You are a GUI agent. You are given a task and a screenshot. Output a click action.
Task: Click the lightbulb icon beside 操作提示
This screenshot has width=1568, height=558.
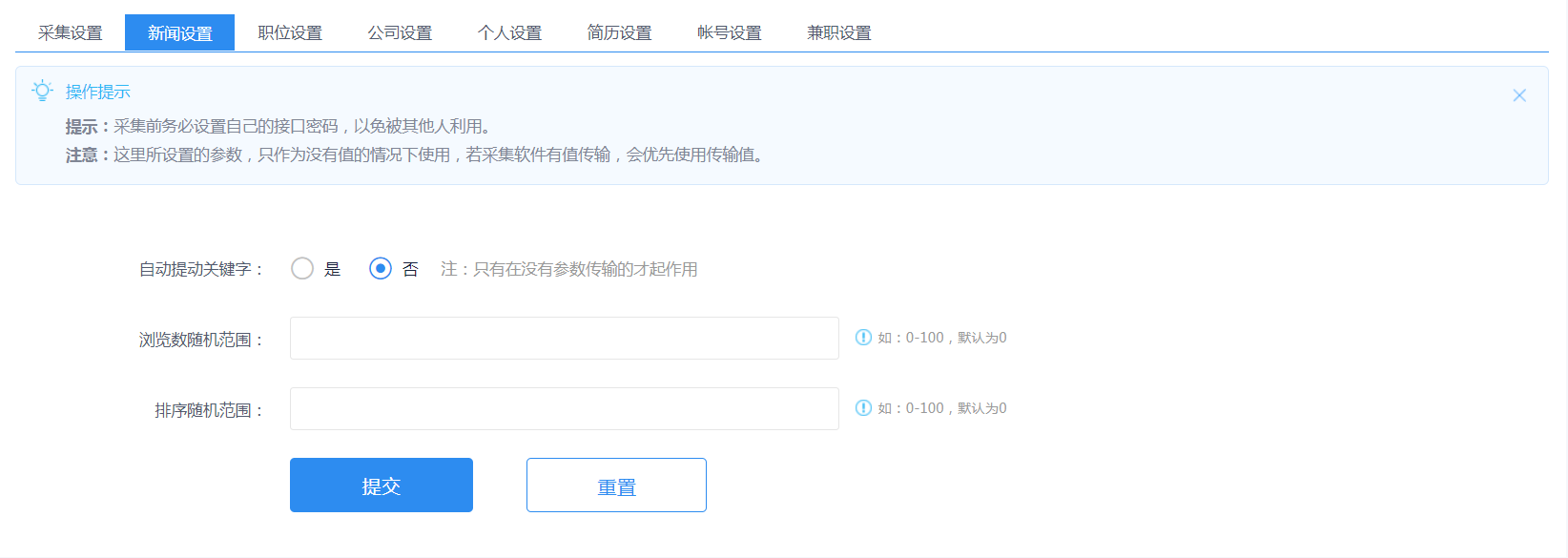[42, 91]
